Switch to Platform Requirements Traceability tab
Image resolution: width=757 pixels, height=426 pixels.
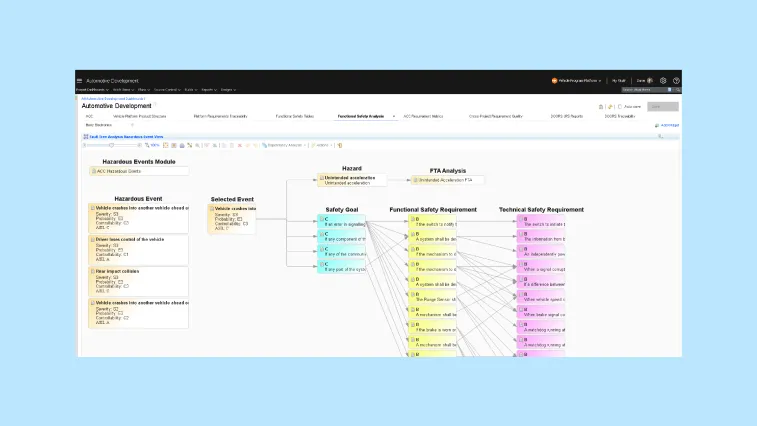pos(220,116)
